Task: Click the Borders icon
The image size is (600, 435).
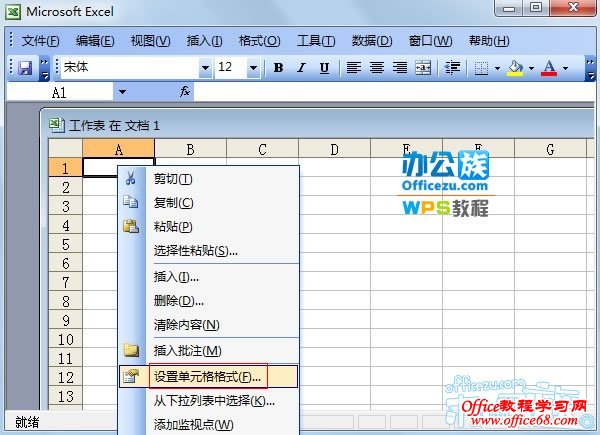Action: coord(481,68)
